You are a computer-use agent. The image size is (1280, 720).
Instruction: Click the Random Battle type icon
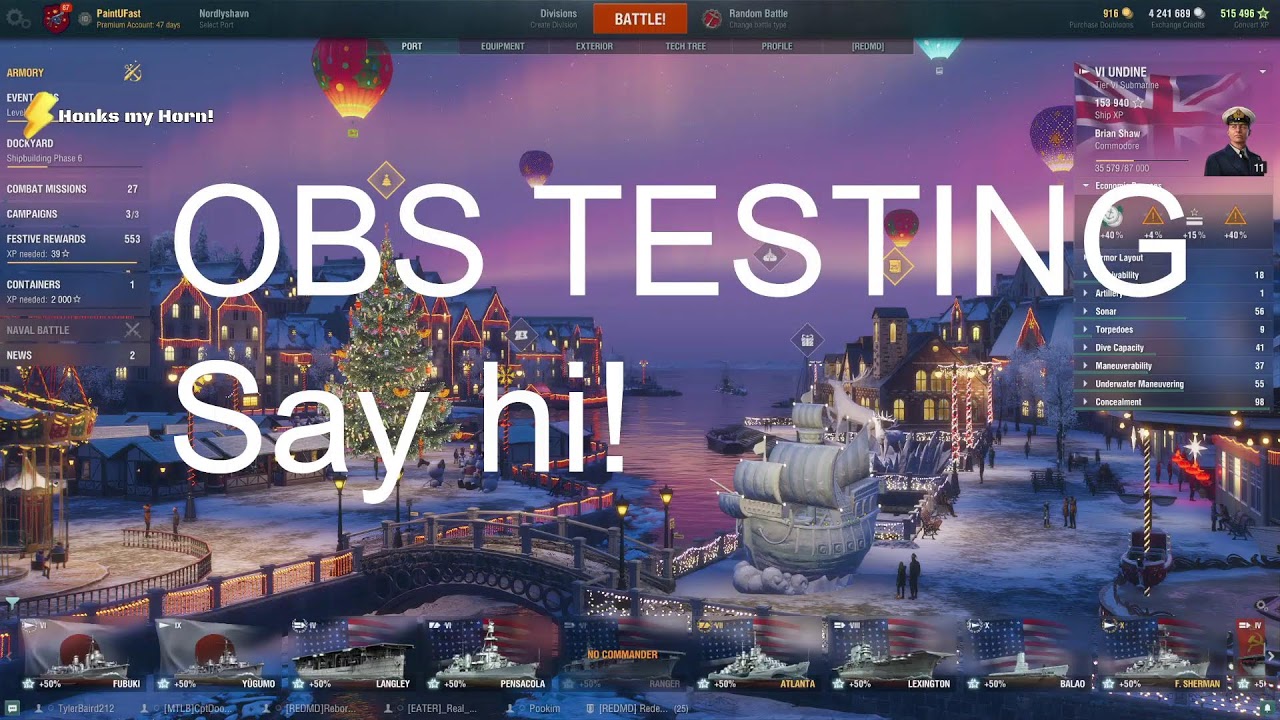click(x=712, y=19)
